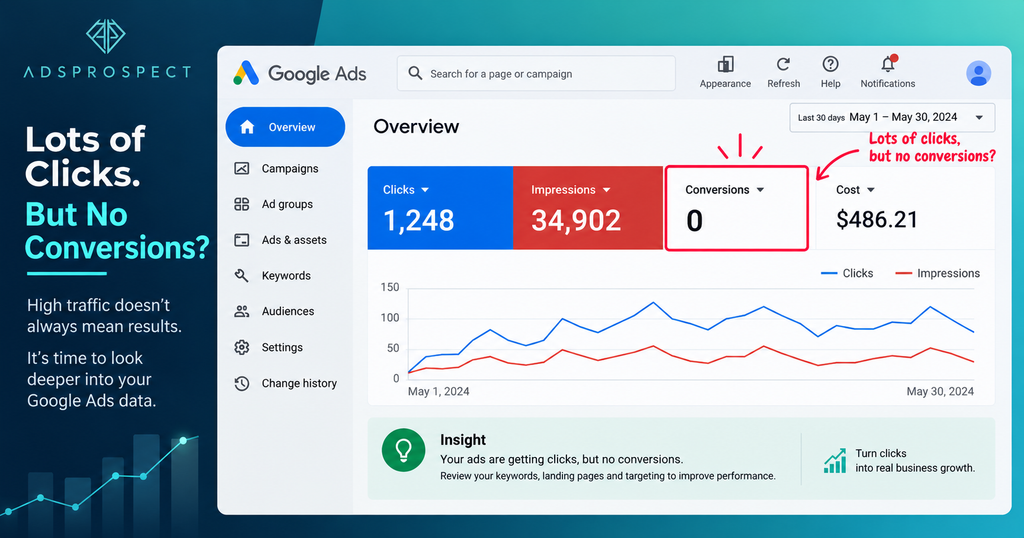Screen dimensions: 1024x538
Task: Click the Ad groups grid icon
Action: click(242, 204)
